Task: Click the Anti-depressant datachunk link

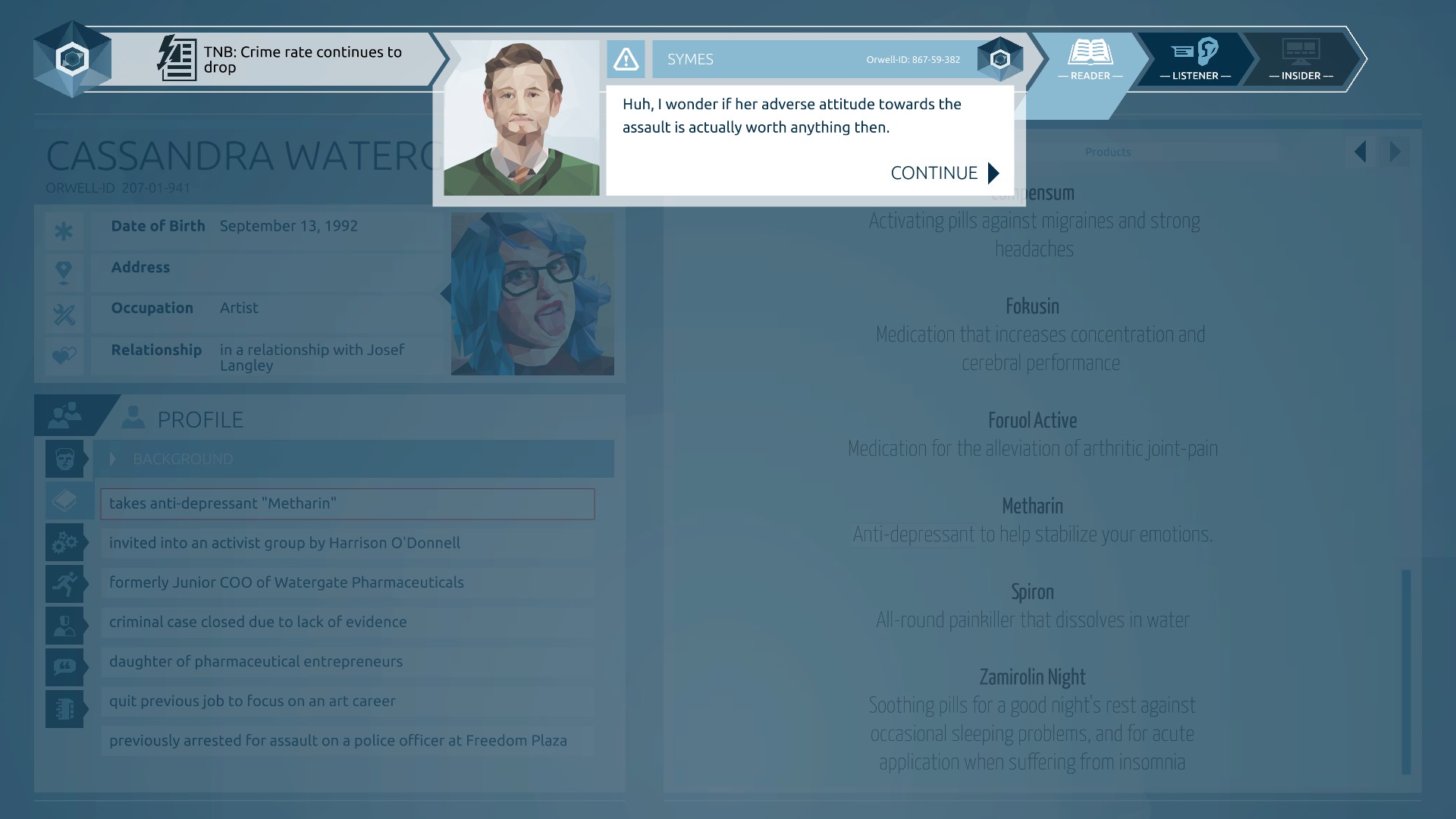Action: [913, 535]
